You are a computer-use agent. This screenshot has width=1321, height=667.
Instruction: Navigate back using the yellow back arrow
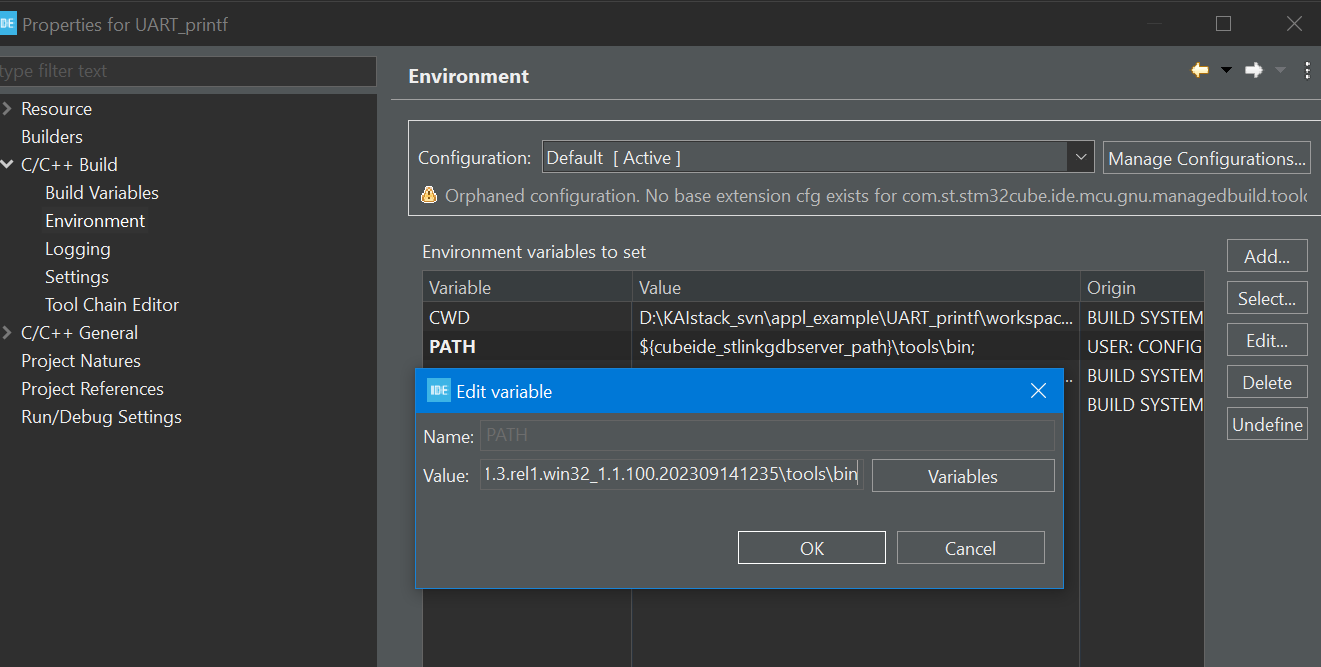click(x=1199, y=70)
